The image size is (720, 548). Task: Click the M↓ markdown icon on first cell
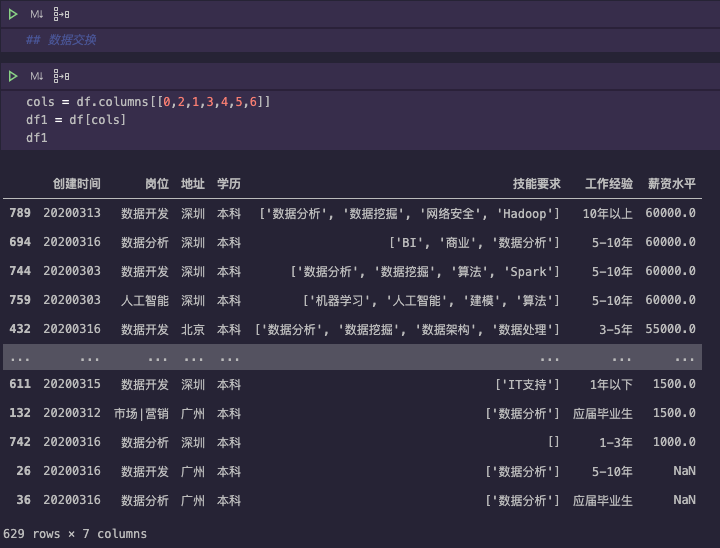click(36, 14)
